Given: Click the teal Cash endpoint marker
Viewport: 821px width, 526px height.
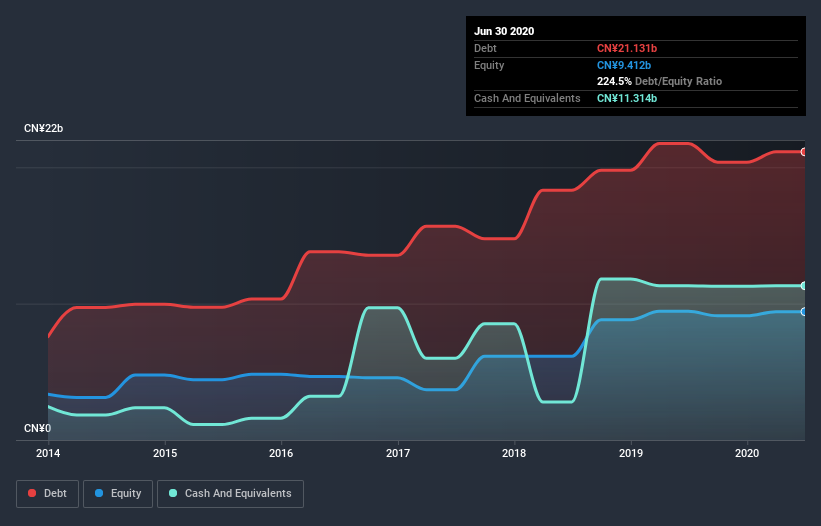Looking at the screenshot, I should tap(804, 286).
